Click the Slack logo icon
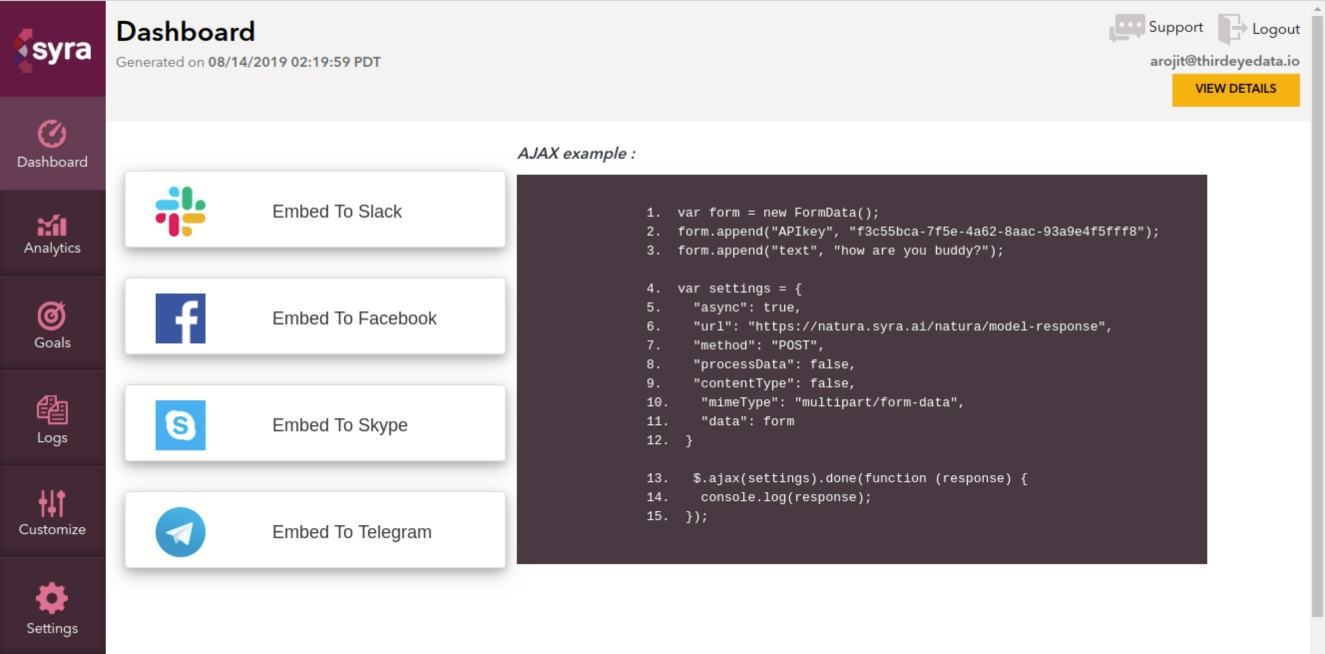Viewport: 1325px width, 654px height. 181,211
